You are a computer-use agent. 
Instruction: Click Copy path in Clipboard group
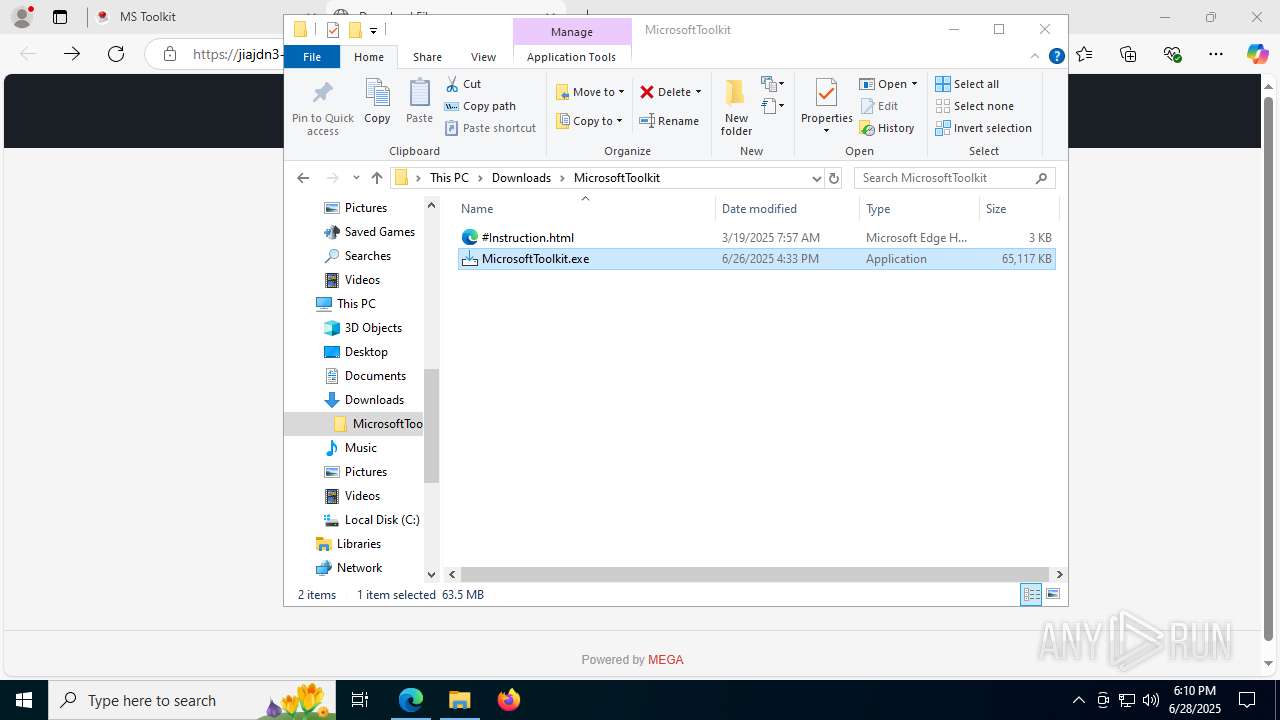(480, 106)
